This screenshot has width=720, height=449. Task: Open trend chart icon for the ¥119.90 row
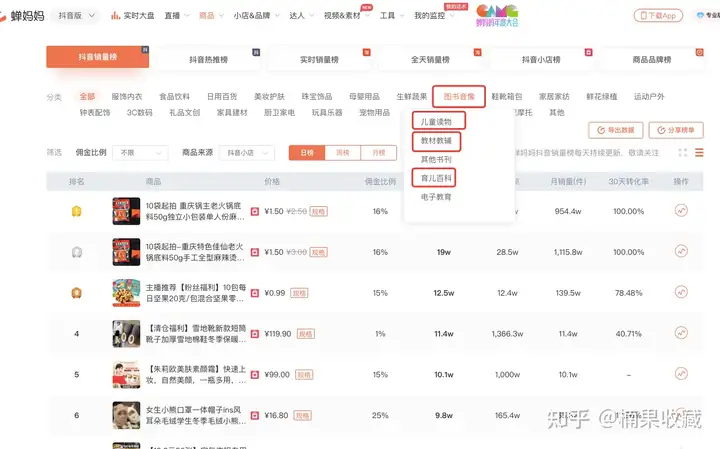[681, 333]
